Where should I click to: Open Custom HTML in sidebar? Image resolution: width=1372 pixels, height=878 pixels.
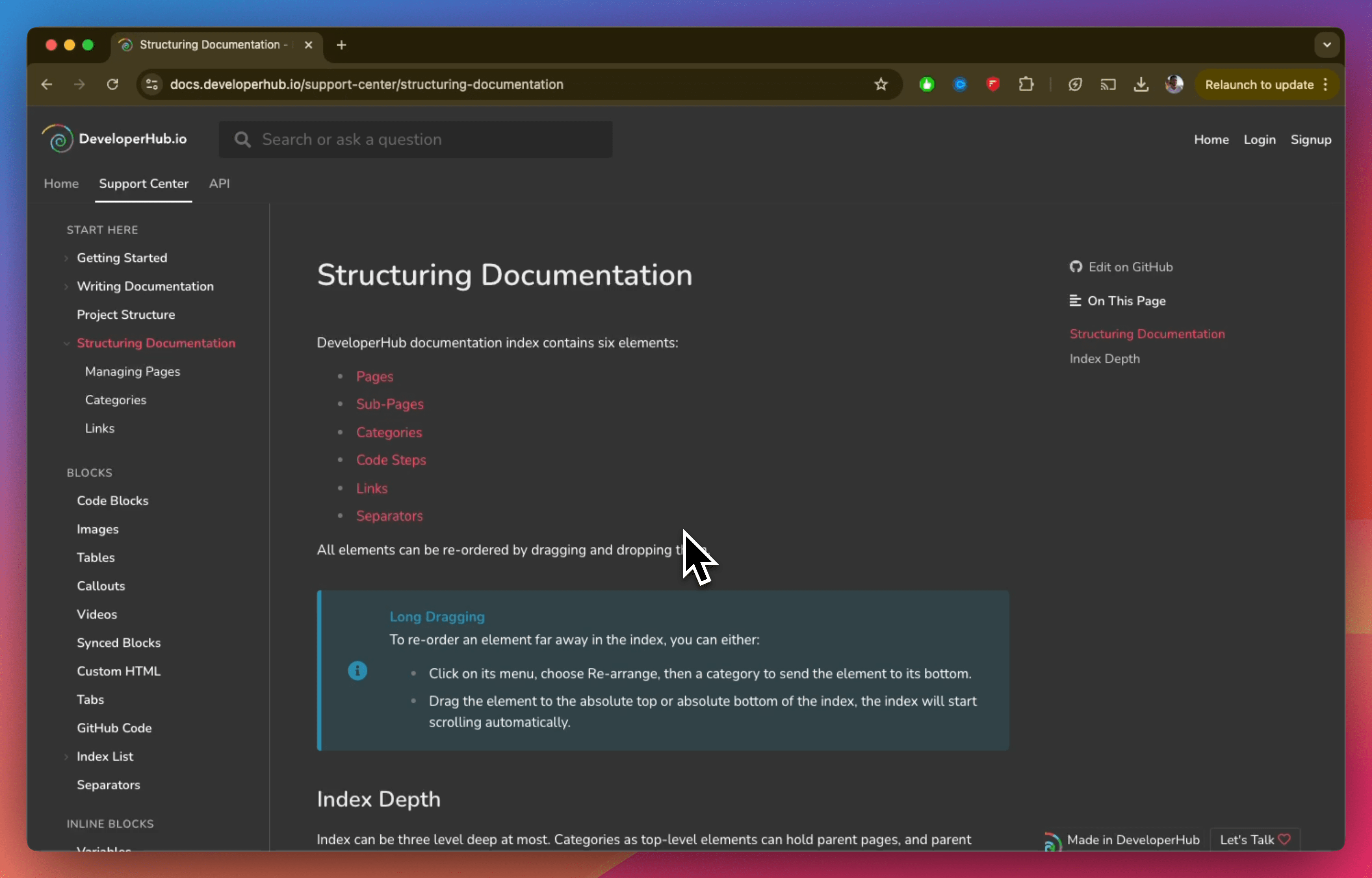click(x=119, y=671)
